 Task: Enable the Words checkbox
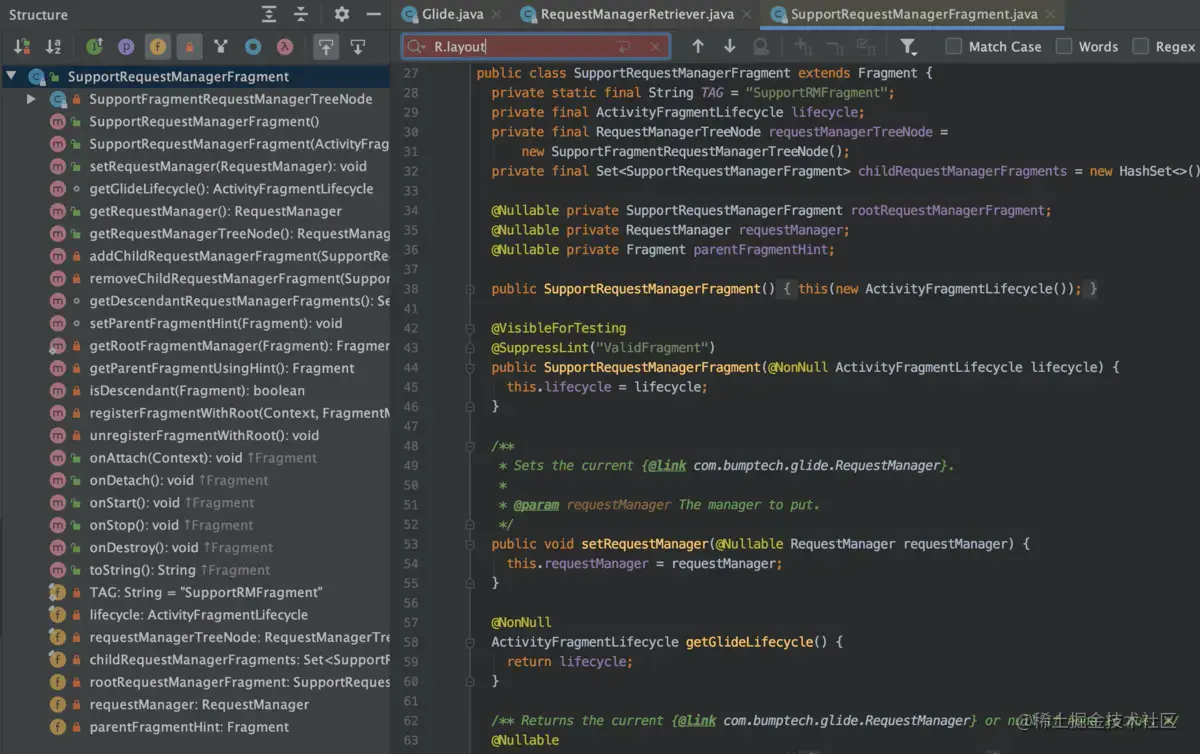pos(1064,47)
